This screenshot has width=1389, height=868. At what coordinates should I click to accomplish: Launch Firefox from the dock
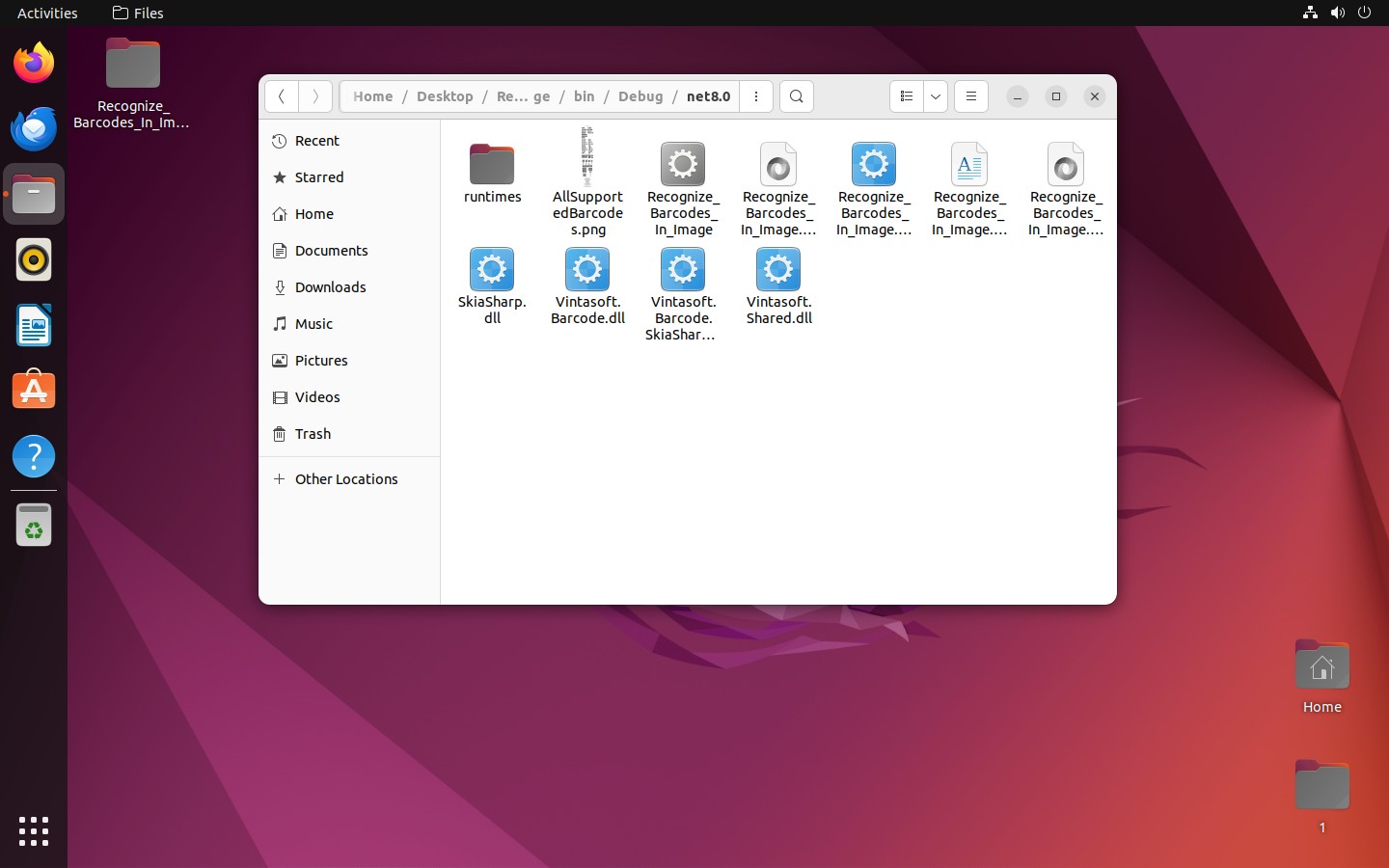[34, 64]
